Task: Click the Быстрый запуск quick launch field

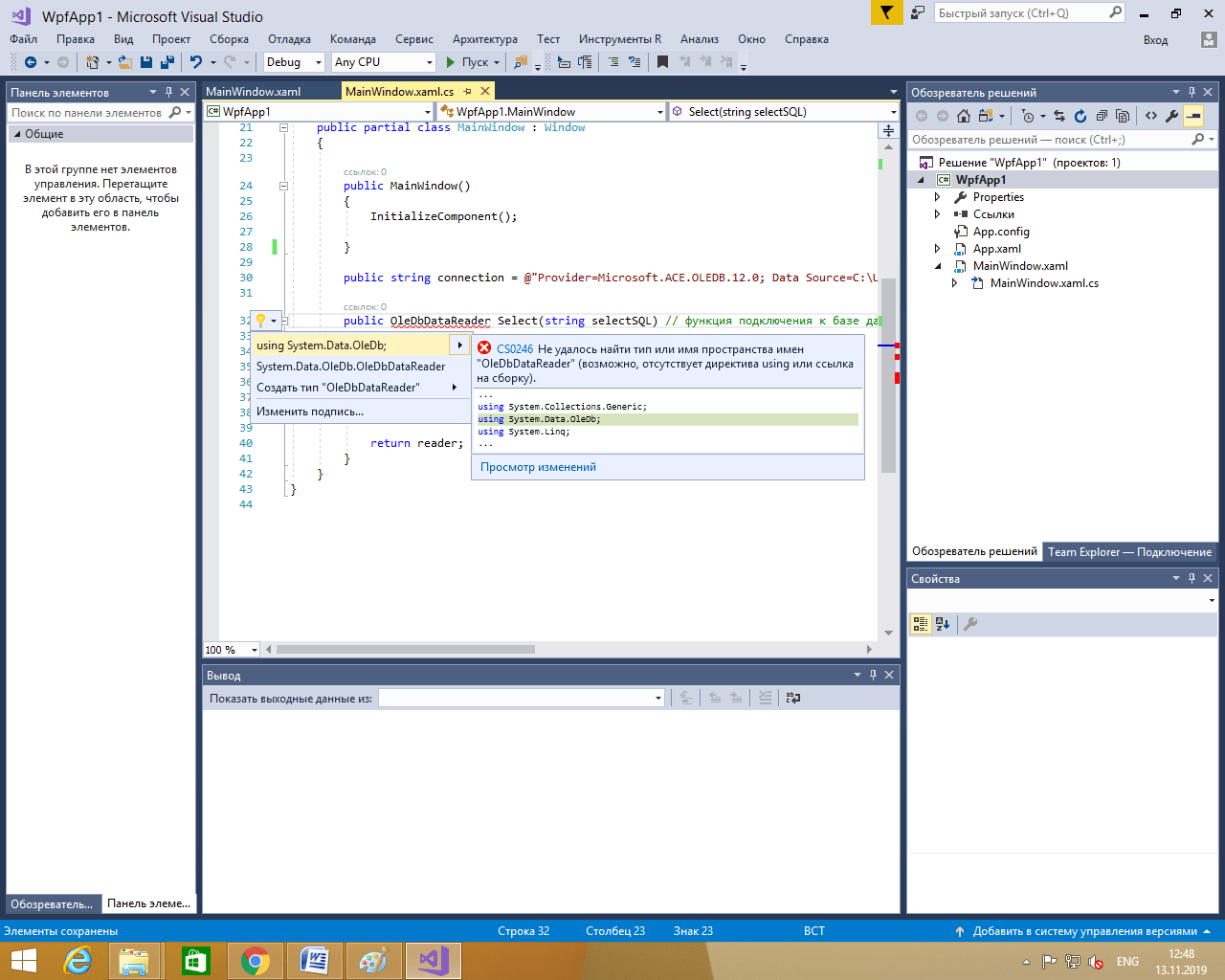Action: [1029, 13]
